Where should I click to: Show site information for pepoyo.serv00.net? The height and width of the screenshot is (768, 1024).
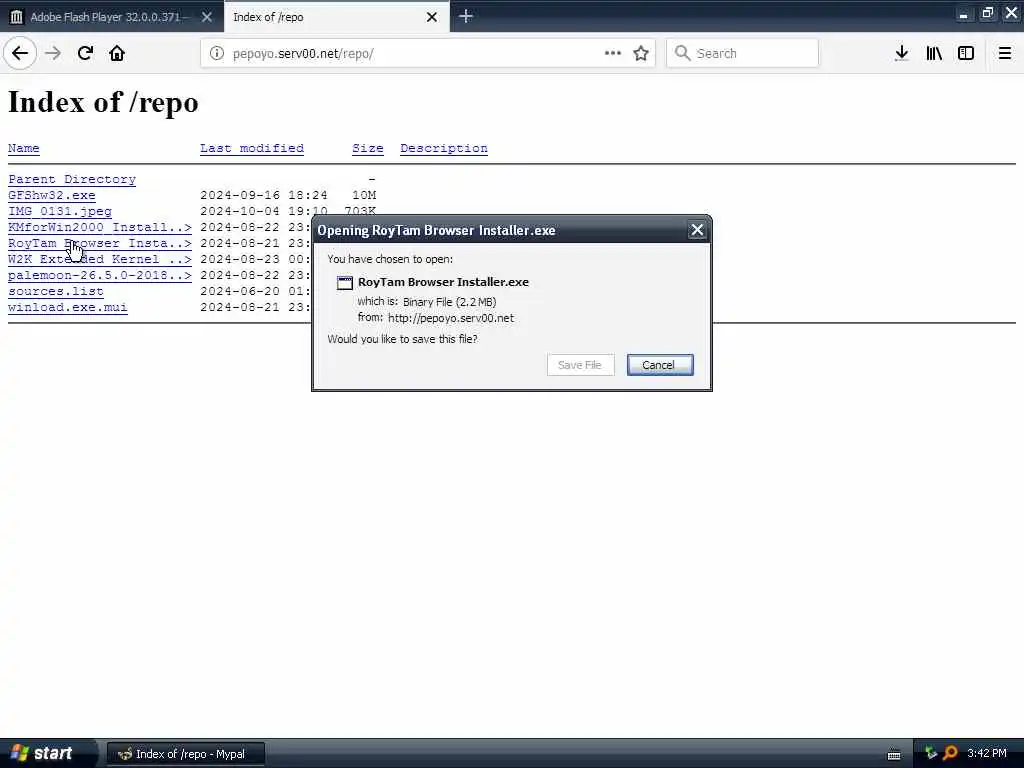[x=217, y=53]
